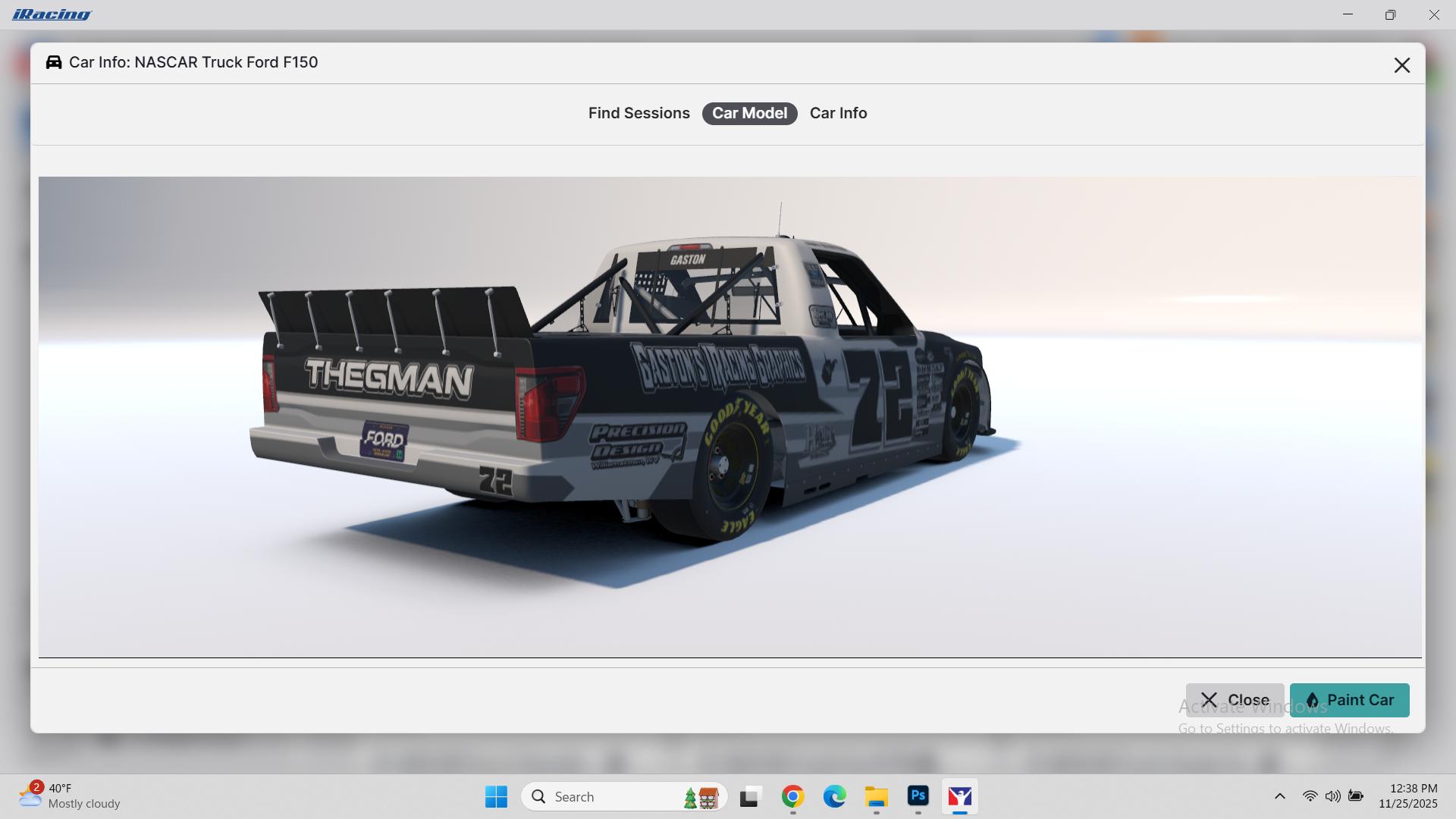
Task: Click the iRacing taskbar icon
Action: [959, 796]
